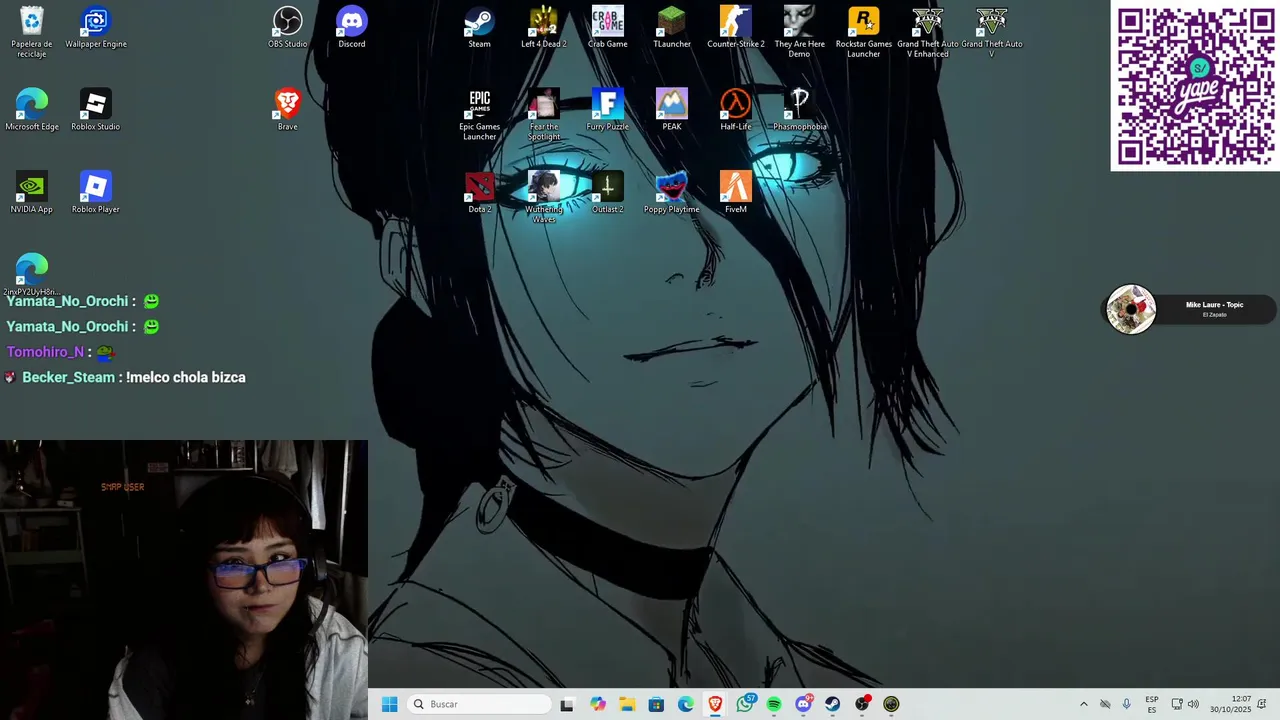
Task: Open Microsoft Store on the taskbar
Action: (656, 704)
